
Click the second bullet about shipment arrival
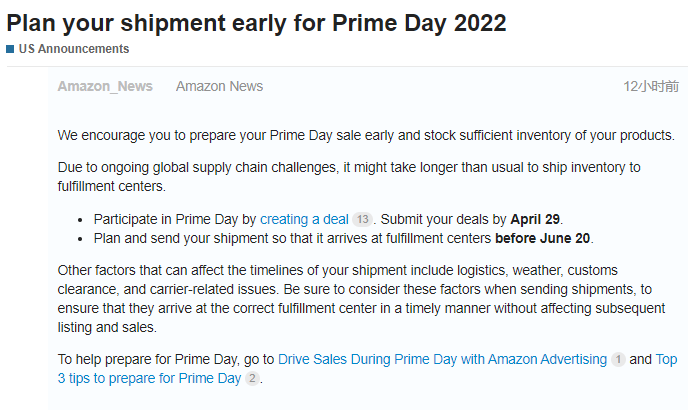343,238
